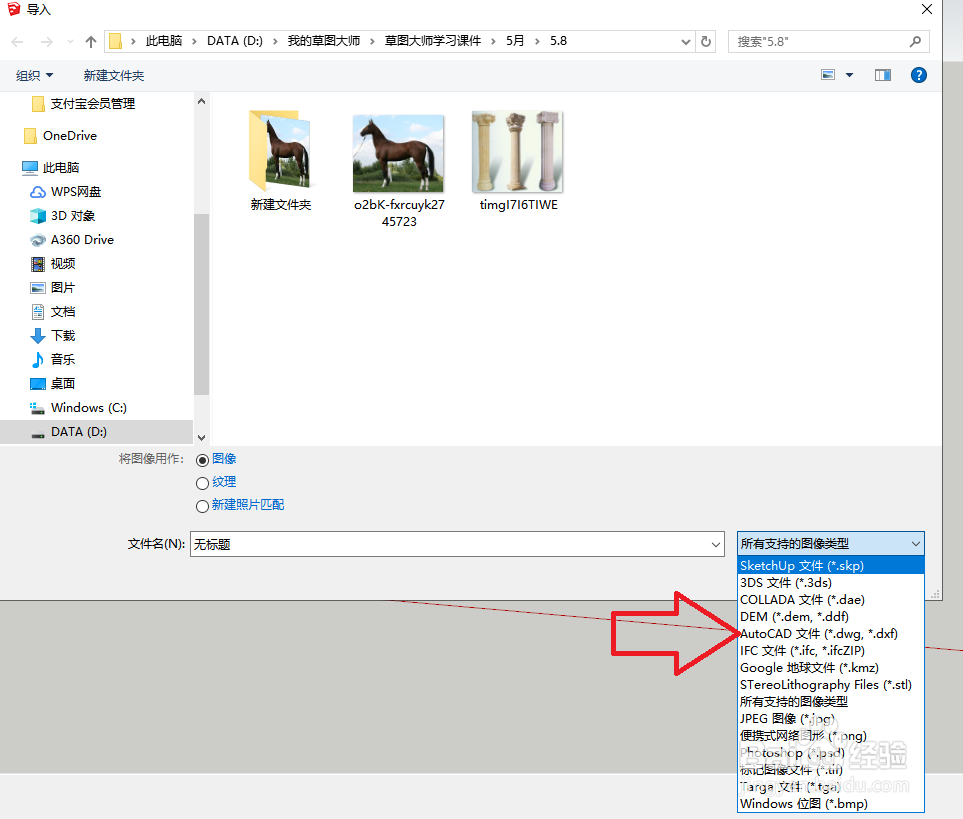Image resolution: width=963 pixels, height=819 pixels.
Task: Click the 新建文件夹 button
Action: [113, 74]
